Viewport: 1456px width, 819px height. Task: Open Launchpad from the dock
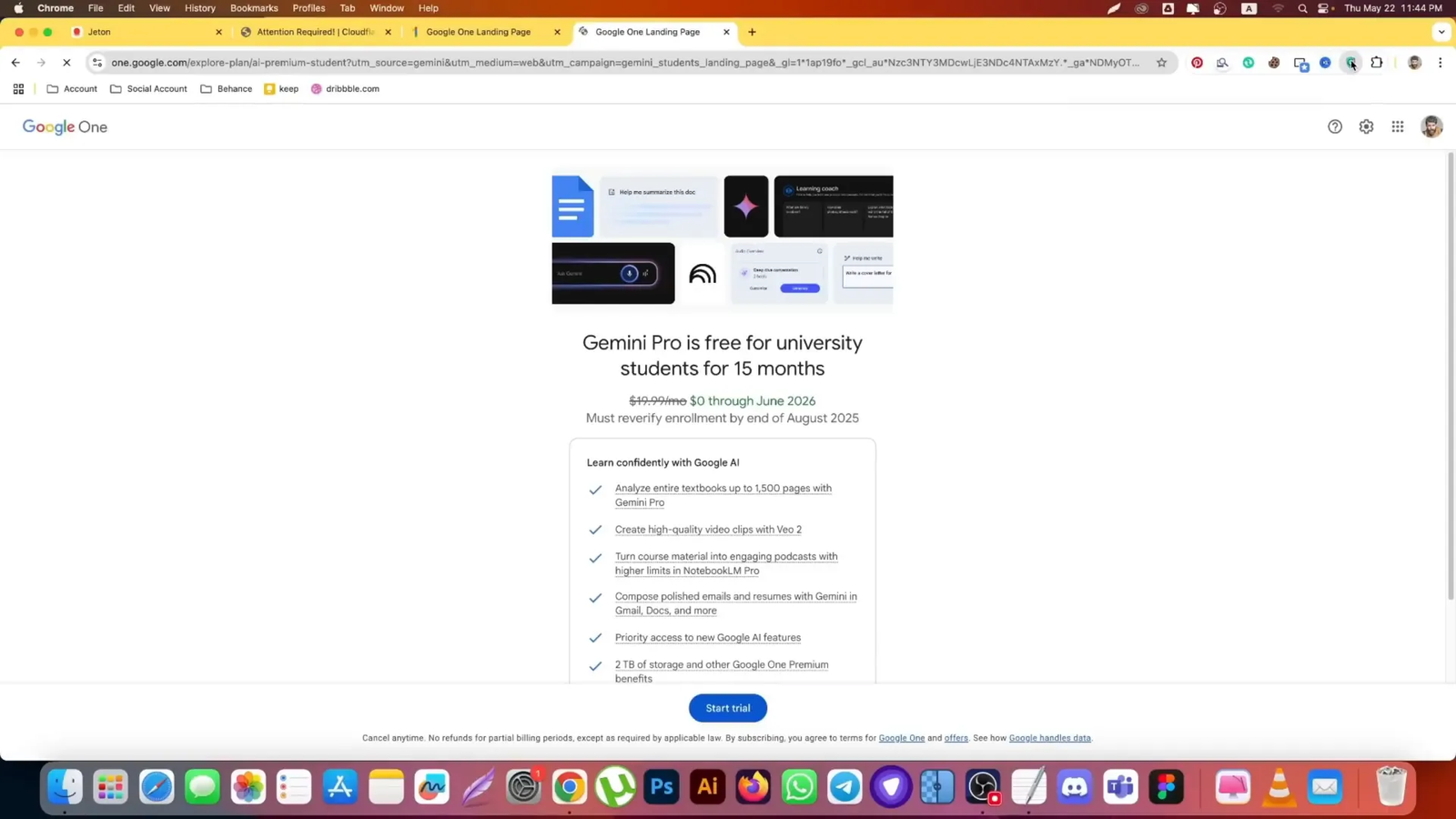(110, 787)
